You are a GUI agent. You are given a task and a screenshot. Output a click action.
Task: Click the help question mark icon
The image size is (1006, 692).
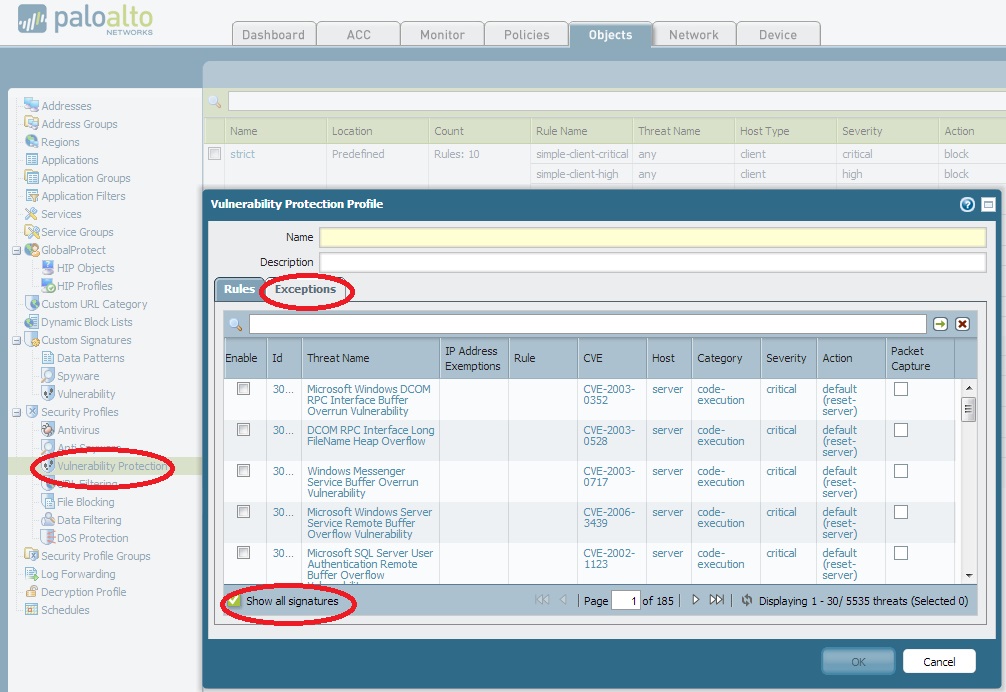(x=967, y=204)
